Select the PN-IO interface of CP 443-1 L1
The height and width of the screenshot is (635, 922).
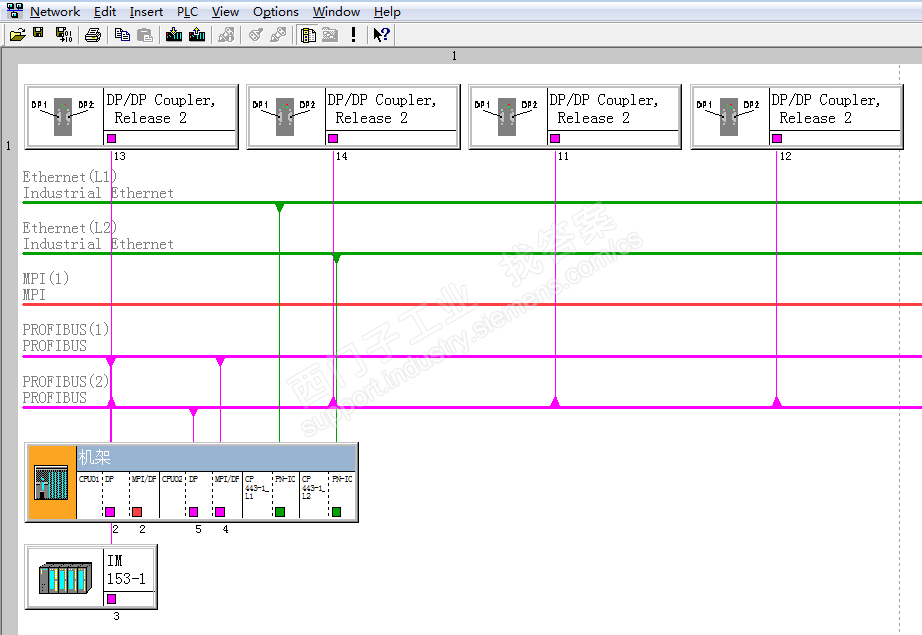click(286, 494)
